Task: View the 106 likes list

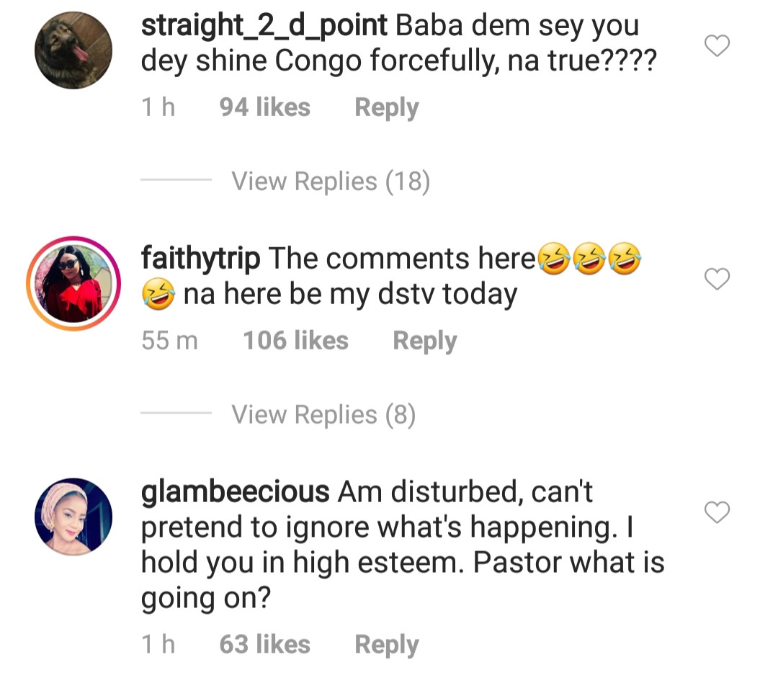Action: pos(295,341)
